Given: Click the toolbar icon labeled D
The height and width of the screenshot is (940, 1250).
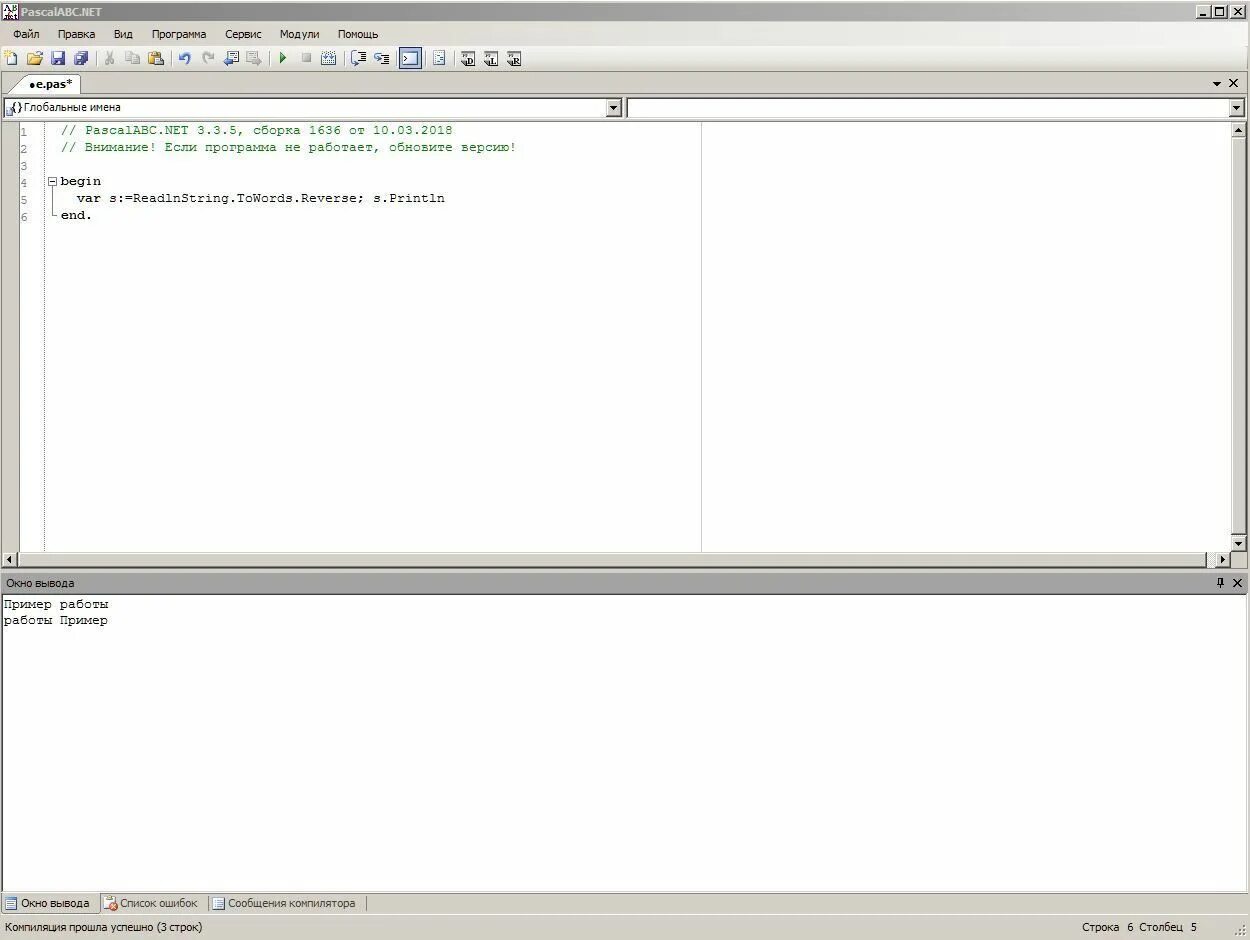Looking at the screenshot, I should point(467,59).
